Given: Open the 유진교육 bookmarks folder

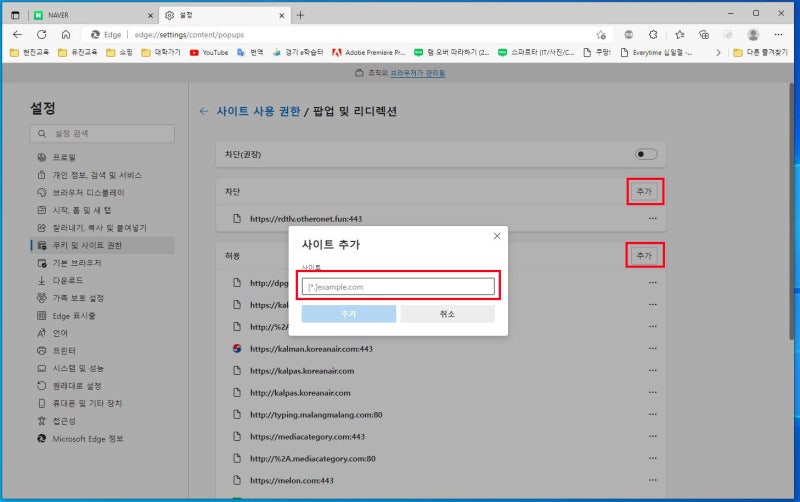Looking at the screenshot, I should (x=78, y=53).
